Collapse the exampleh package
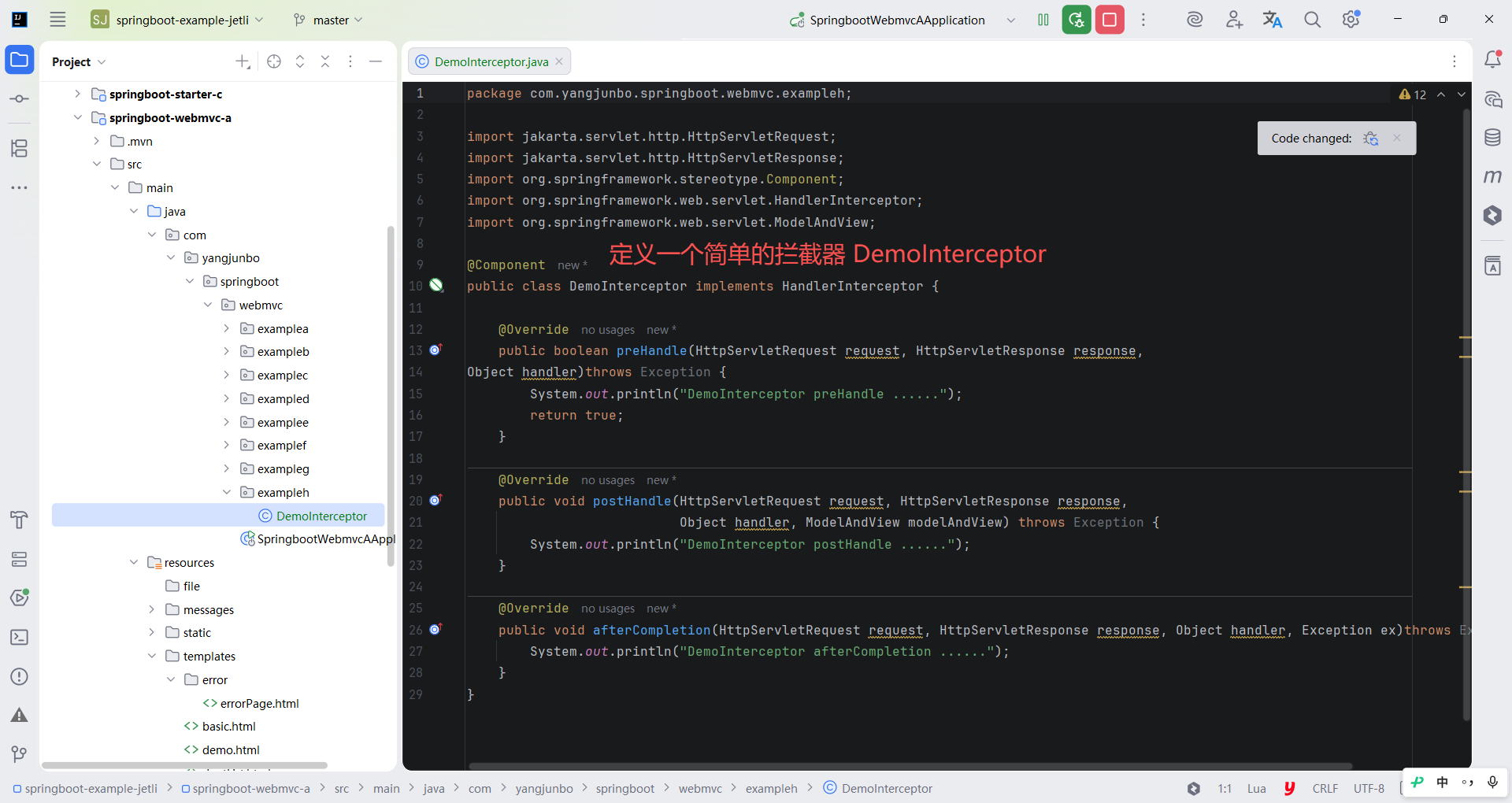1512x803 pixels. tap(227, 492)
